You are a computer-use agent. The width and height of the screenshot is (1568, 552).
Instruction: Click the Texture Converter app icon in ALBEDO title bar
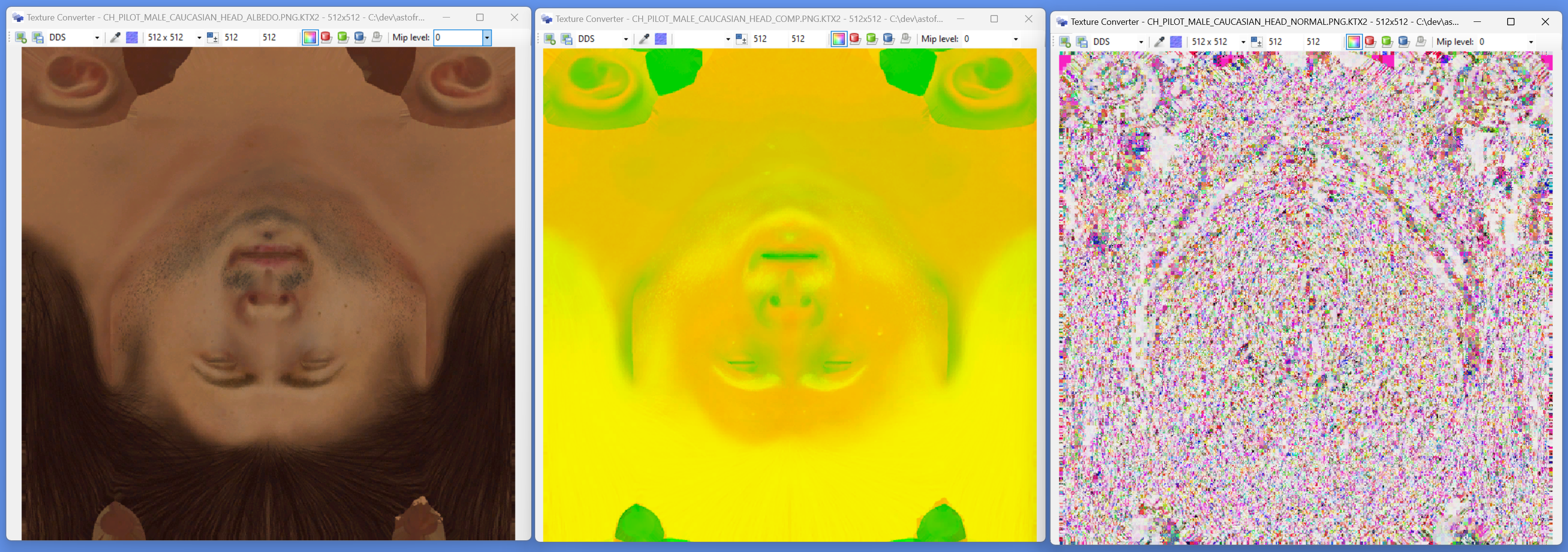coord(18,17)
